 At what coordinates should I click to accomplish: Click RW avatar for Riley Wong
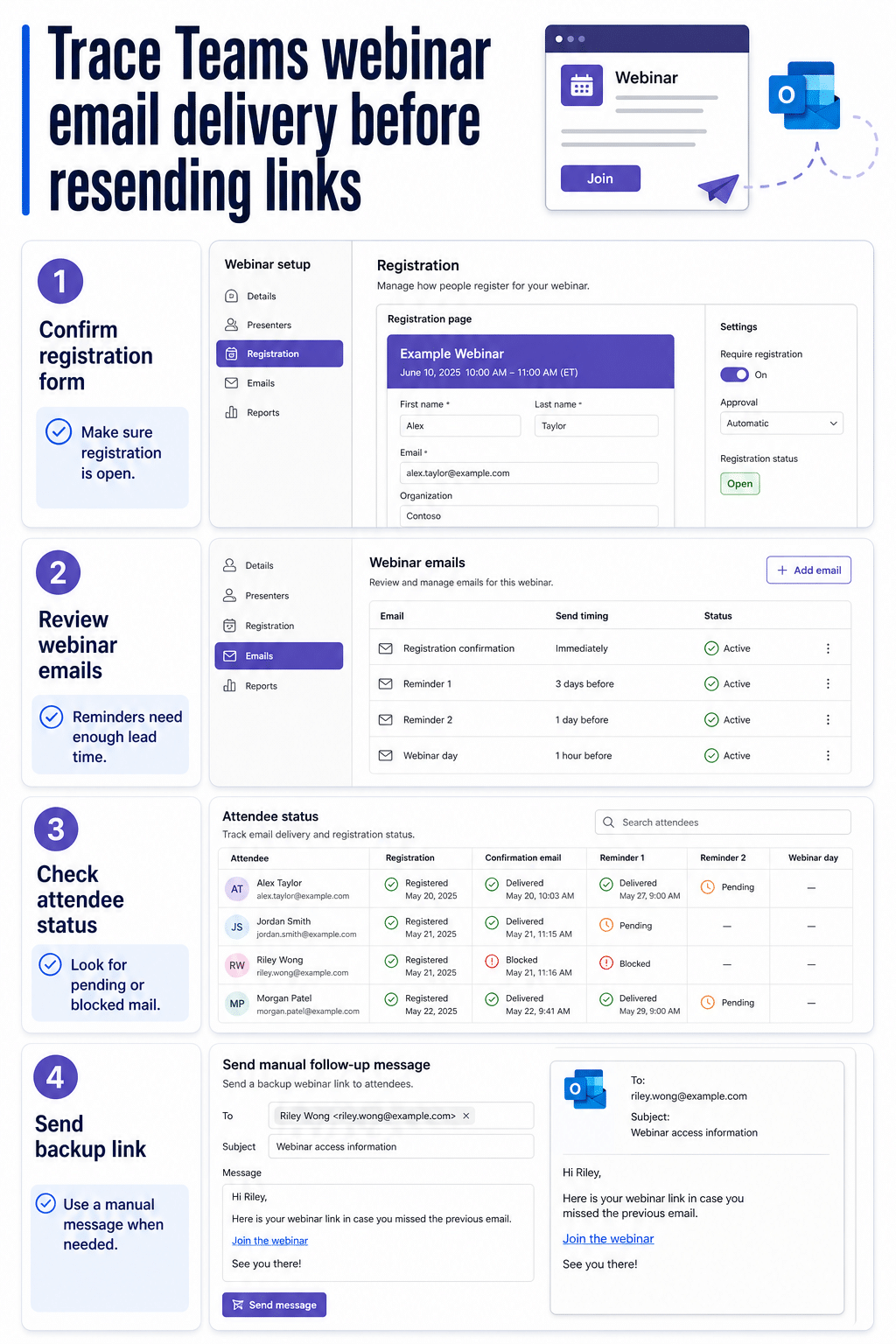pyautogui.click(x=237, y=966)
